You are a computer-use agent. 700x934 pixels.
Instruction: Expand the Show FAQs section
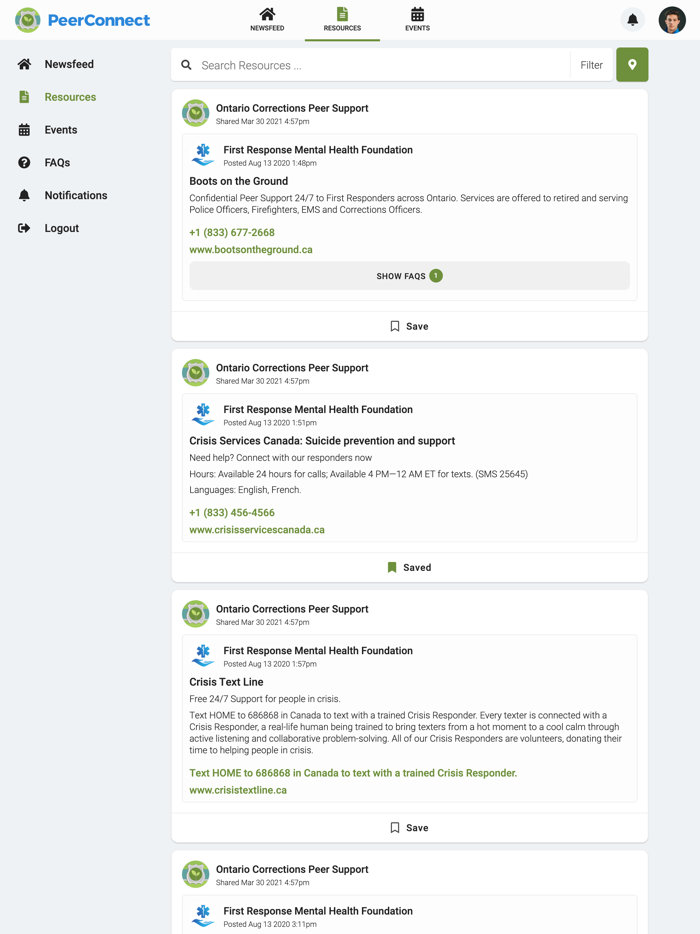coord(408,275)
